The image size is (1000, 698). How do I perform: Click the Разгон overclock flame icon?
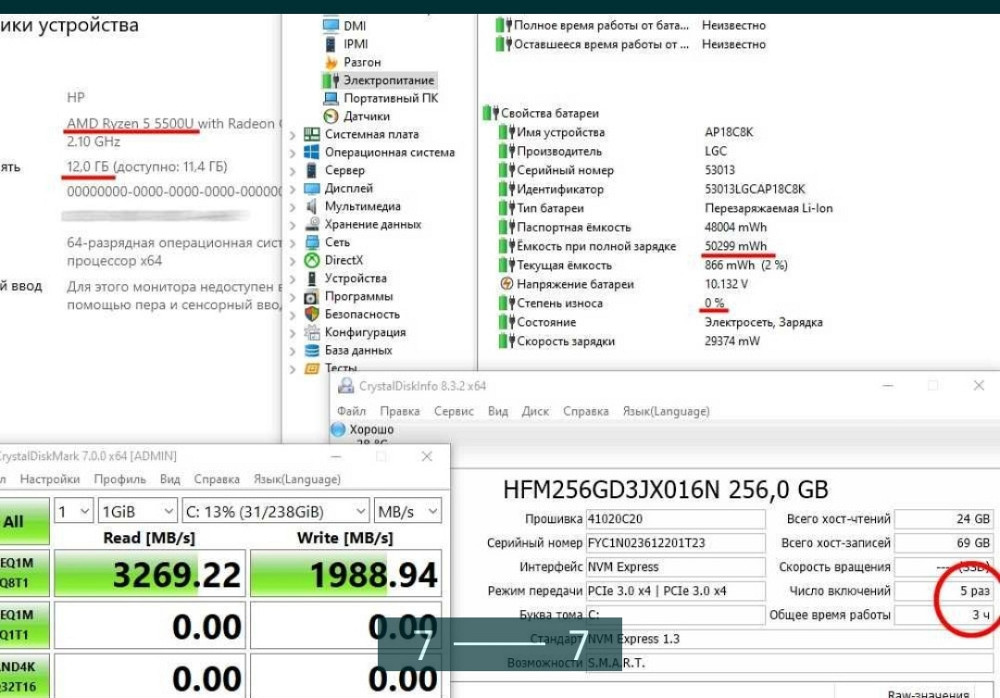331,62
